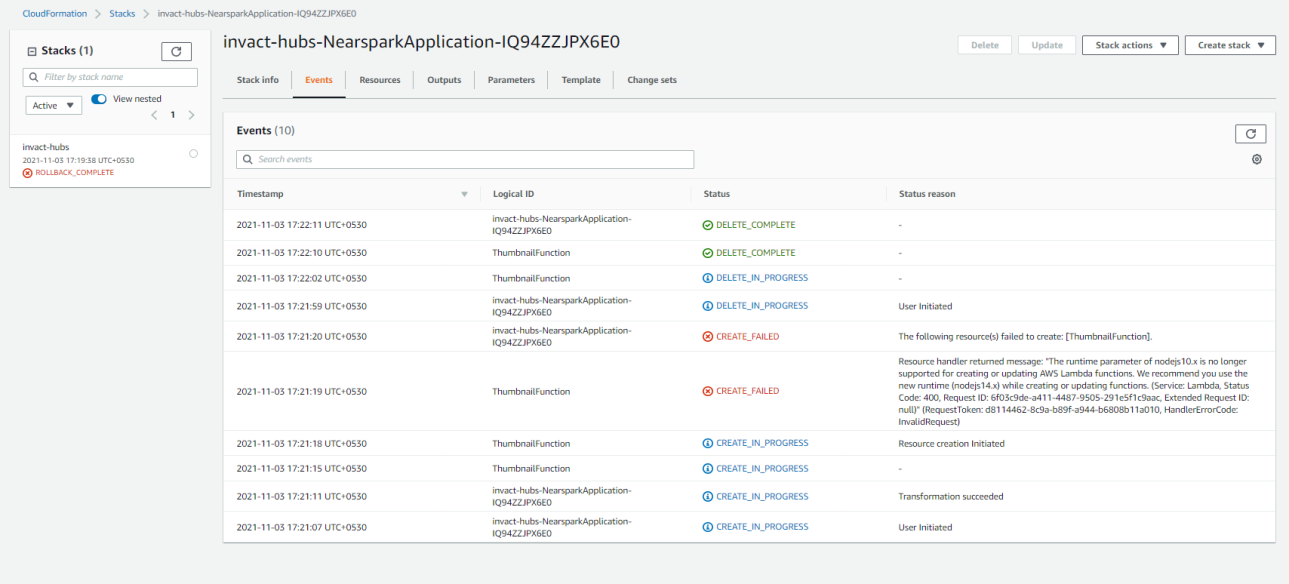Click CREATE_IN_PROGRESS status at 17:21:07
This screenshot has height=584, width=1289.
[755, 527]
